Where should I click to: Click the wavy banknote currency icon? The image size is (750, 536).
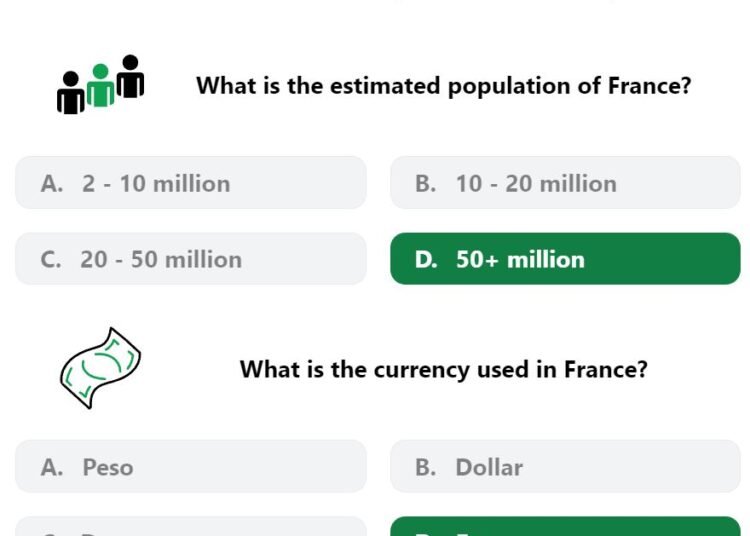pos(100,368)
